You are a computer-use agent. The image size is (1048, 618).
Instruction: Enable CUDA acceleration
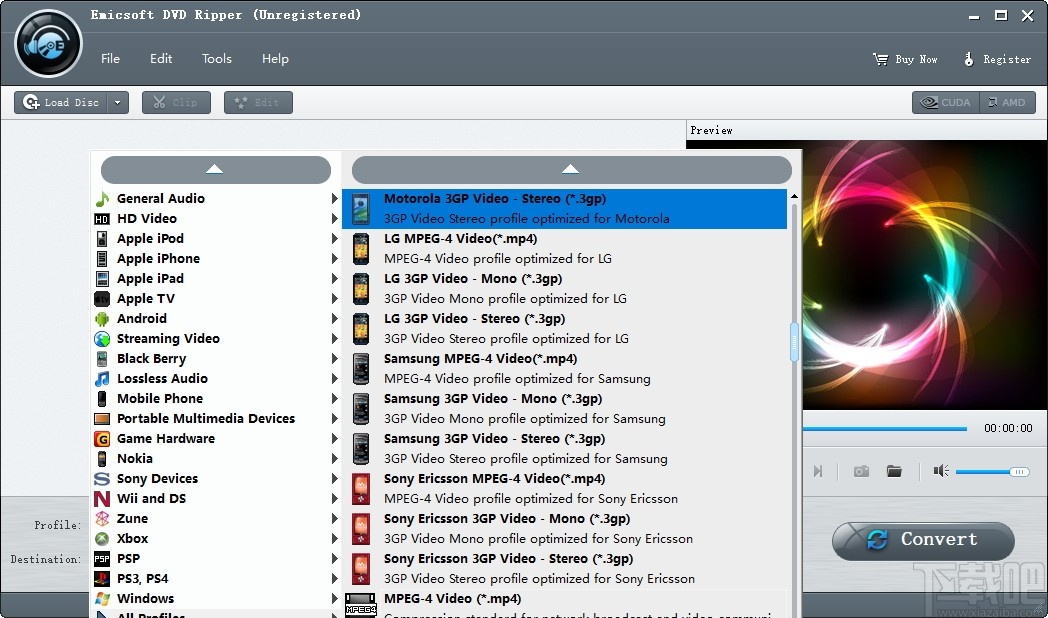tap(944, 101)
